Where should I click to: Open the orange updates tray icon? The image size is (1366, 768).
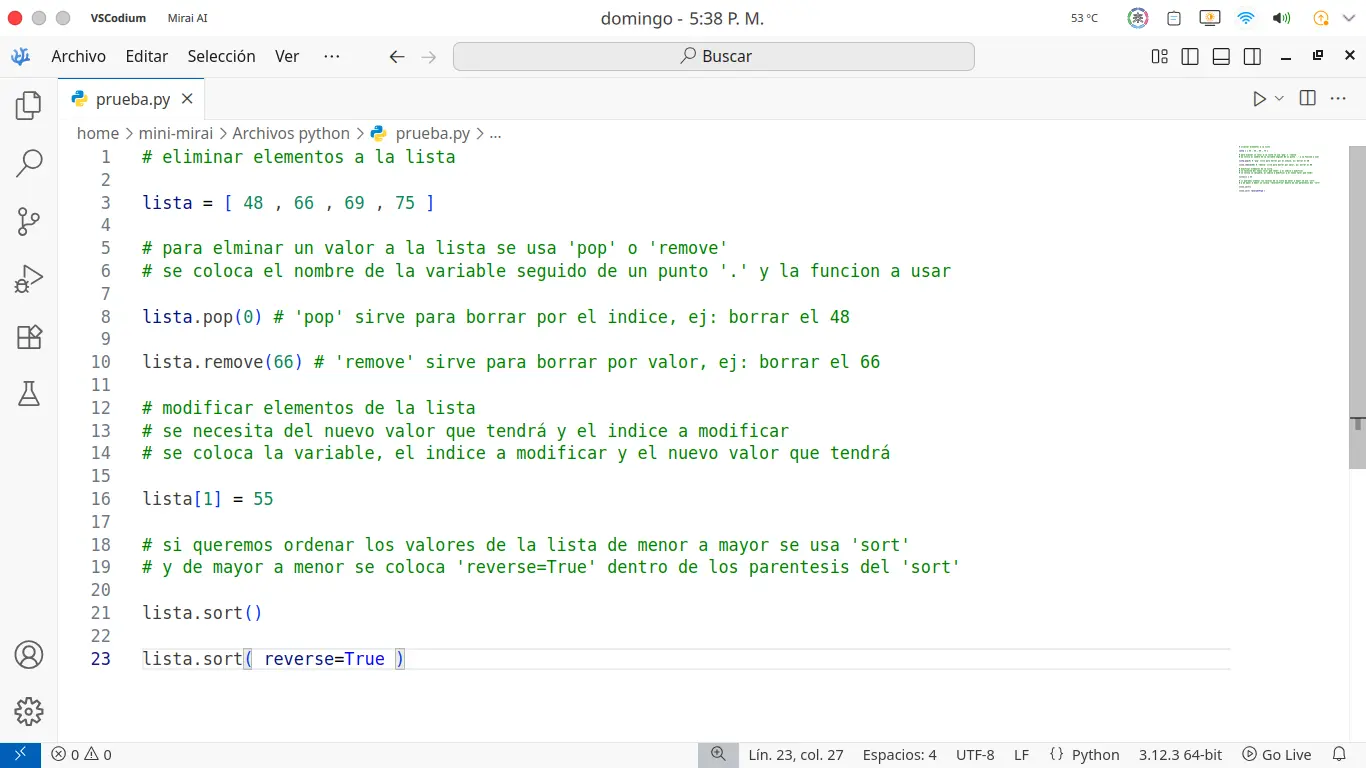click(x=1321, y=18)
